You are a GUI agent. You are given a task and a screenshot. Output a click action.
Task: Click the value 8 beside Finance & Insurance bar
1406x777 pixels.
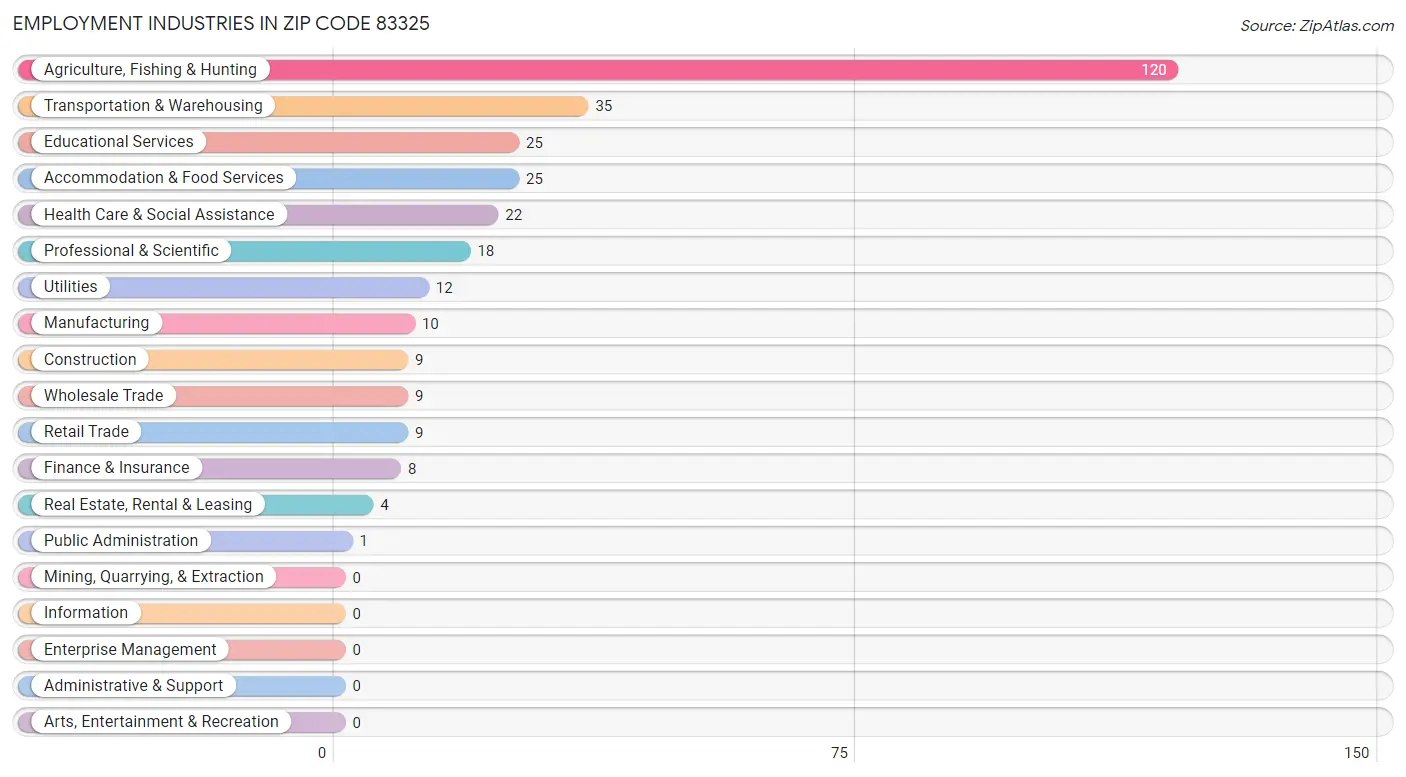tap(412, 468)
